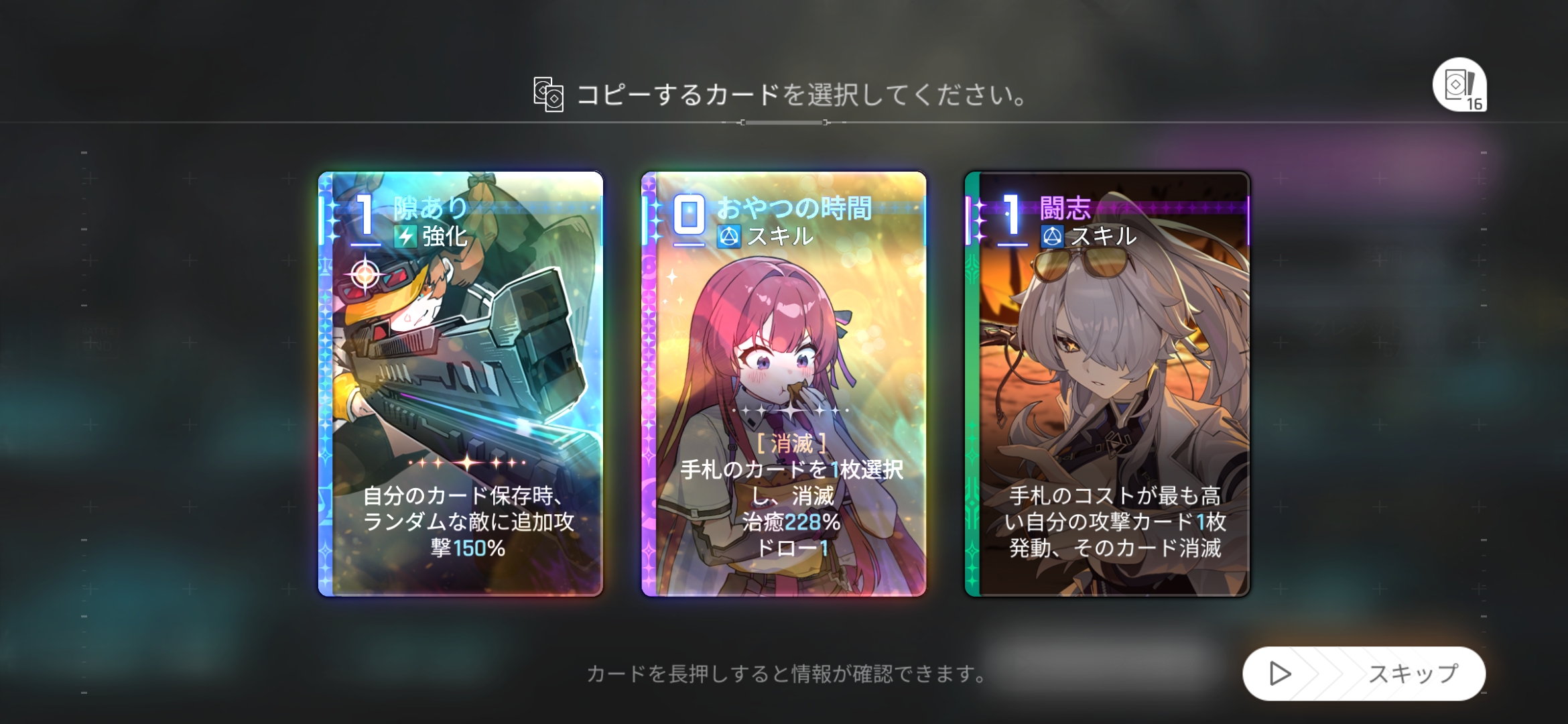Screen dimensions: 1568x724
Task: Click the 闘志 card title
Action: pyautogui.click(x=1065, y=208)
